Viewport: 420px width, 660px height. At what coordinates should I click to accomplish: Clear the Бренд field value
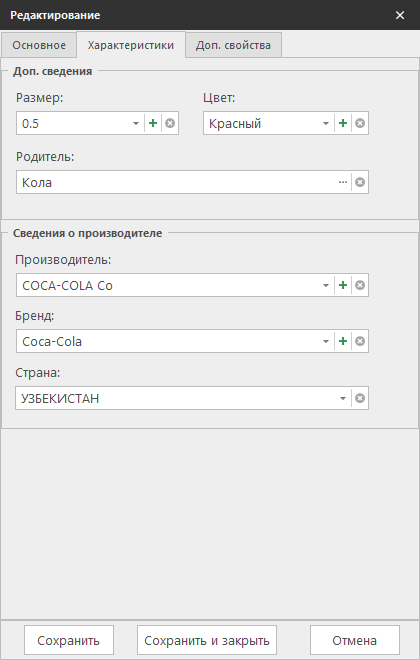[360, 341]
